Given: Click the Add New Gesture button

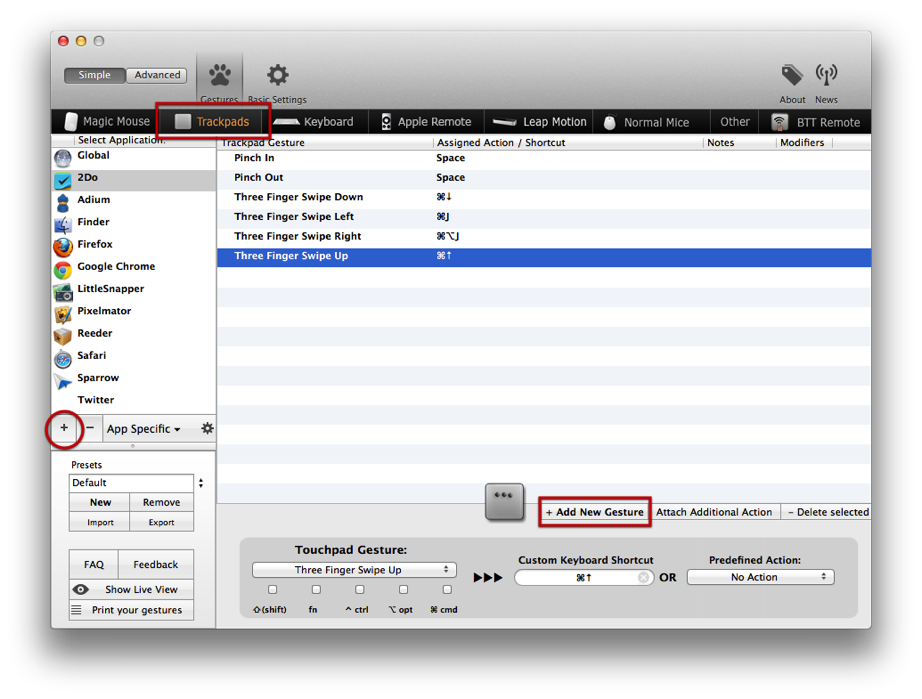Looking at the screenshot, I should click(594, 511).
